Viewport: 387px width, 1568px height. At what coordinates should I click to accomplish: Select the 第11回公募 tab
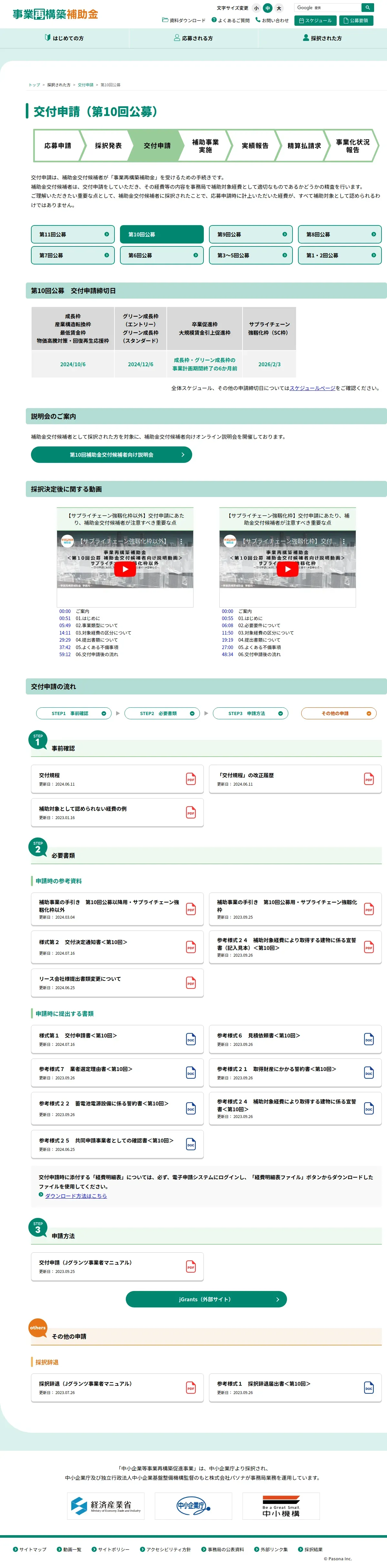click(x=73, y=234)
